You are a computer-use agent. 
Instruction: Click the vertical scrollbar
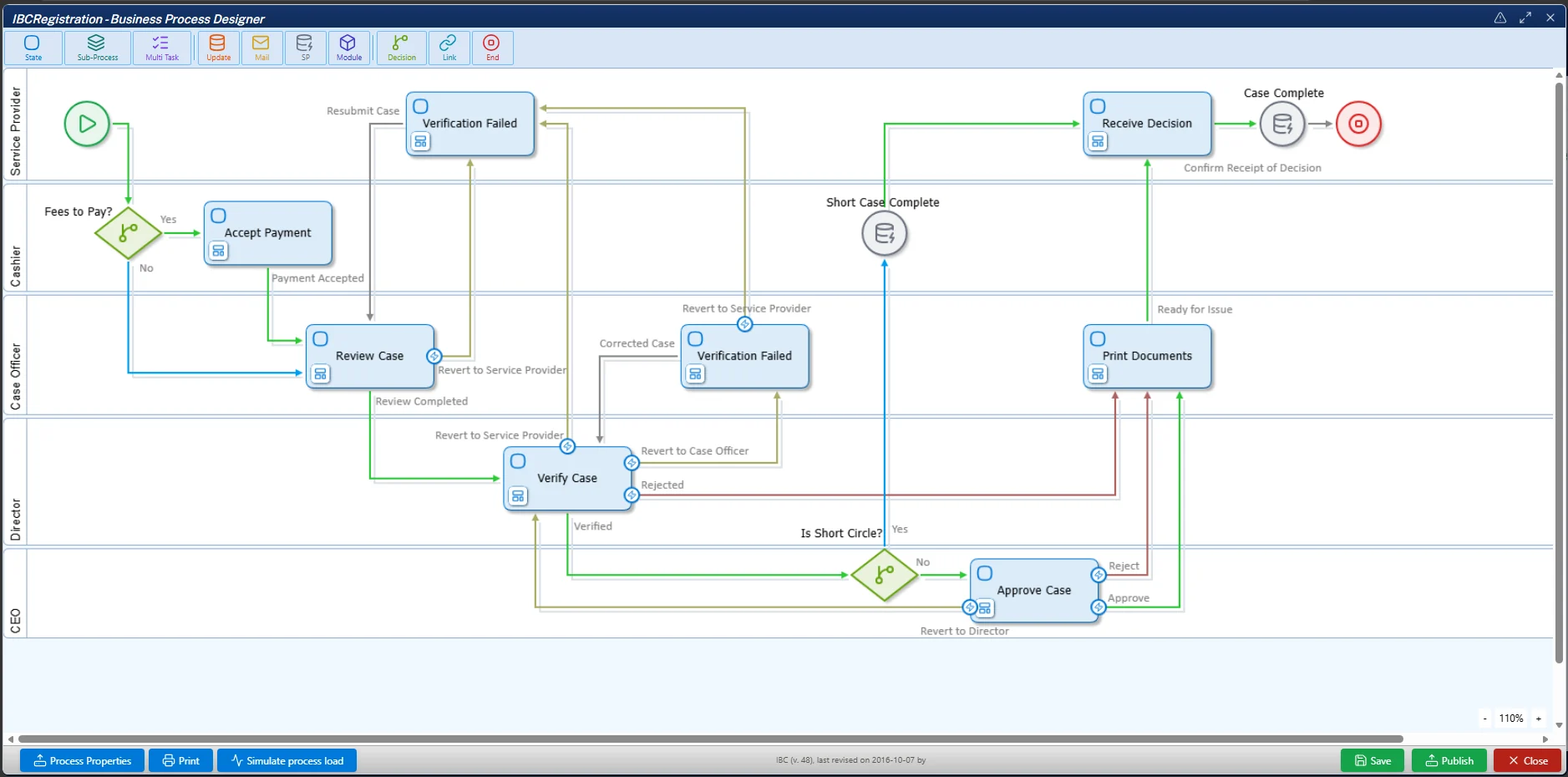[1559, 372]
